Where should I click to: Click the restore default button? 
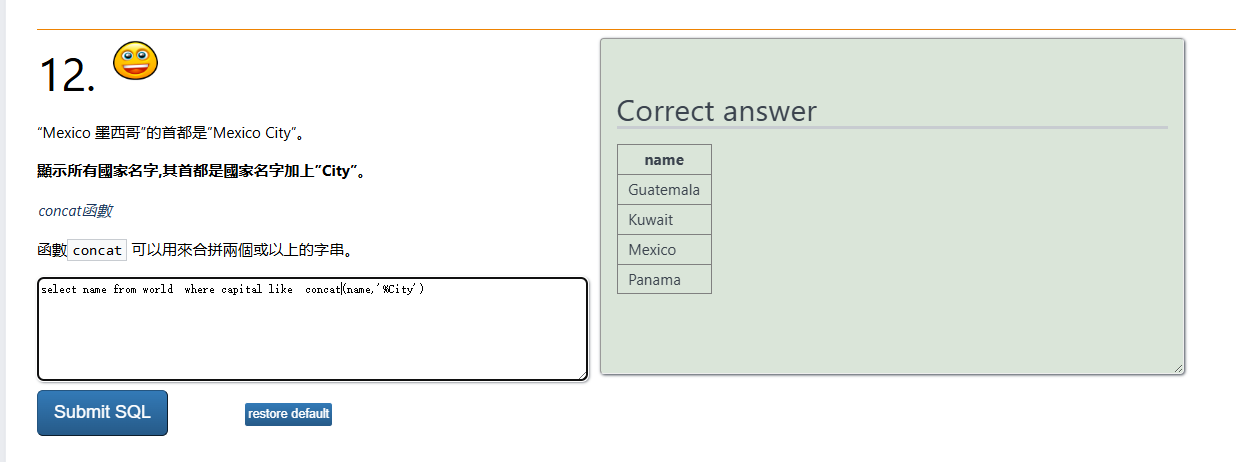pos(288,414)
